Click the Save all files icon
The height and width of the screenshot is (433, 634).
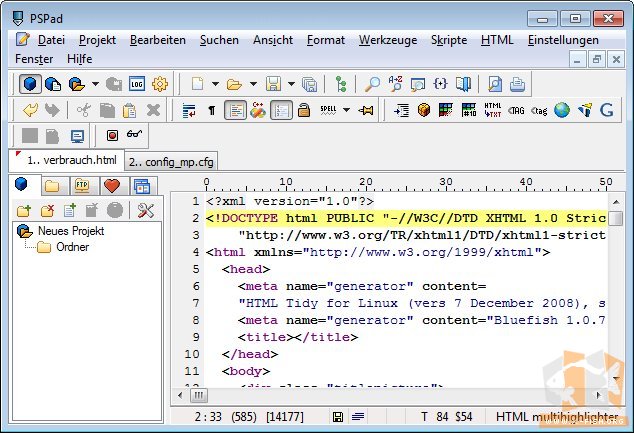tap(309, 84)
